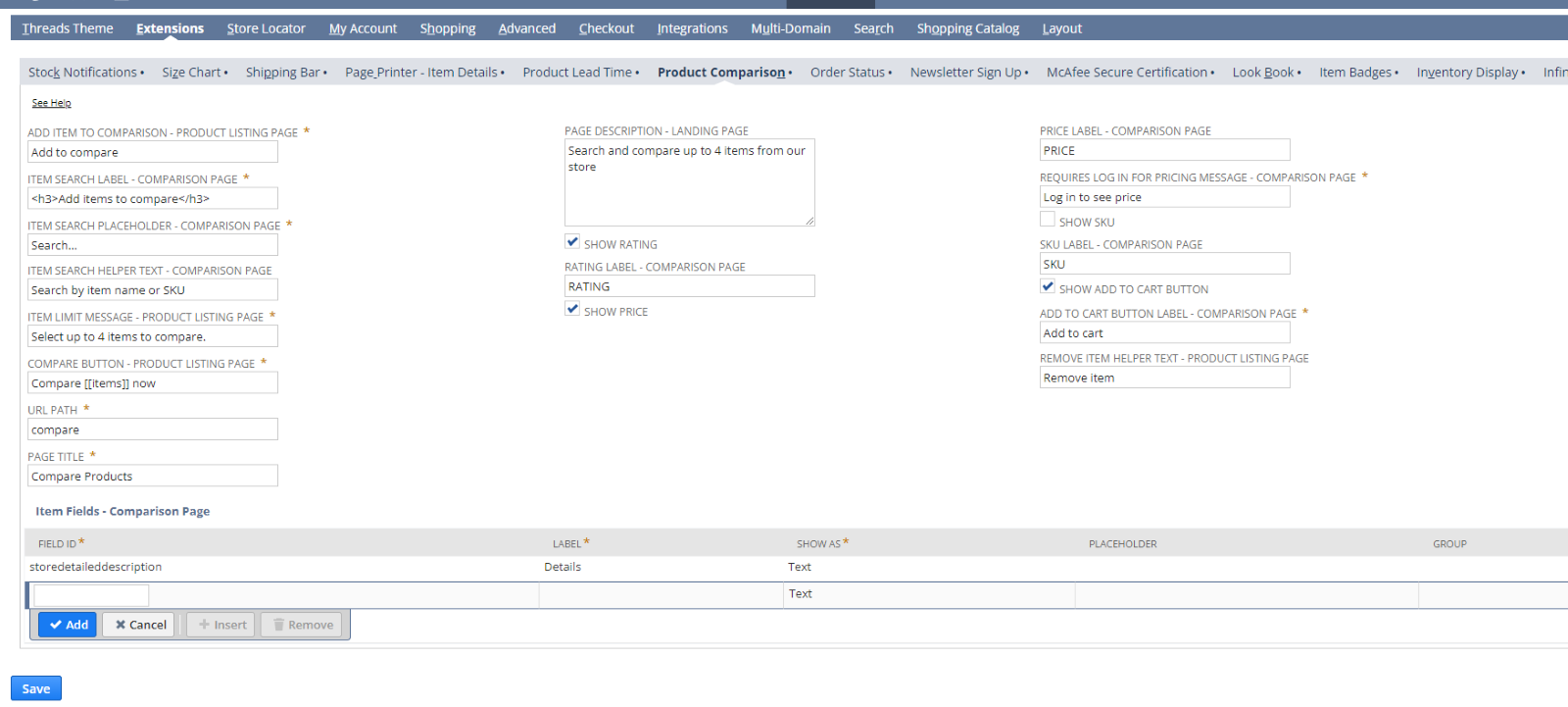Select the Product Lead Time subtab

pos(577,73)
